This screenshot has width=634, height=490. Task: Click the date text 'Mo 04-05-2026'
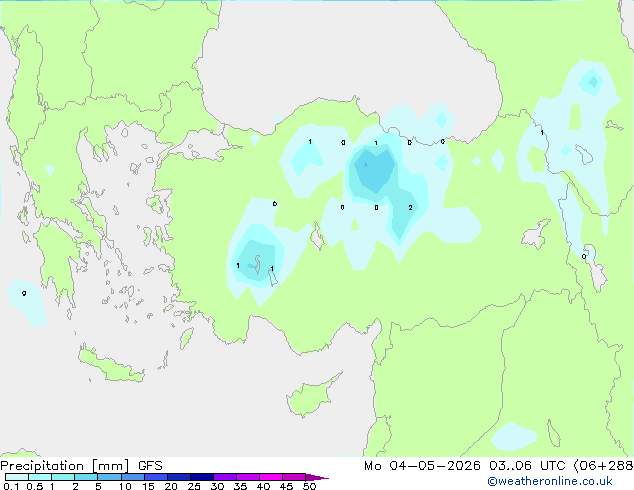click(422, 466)
